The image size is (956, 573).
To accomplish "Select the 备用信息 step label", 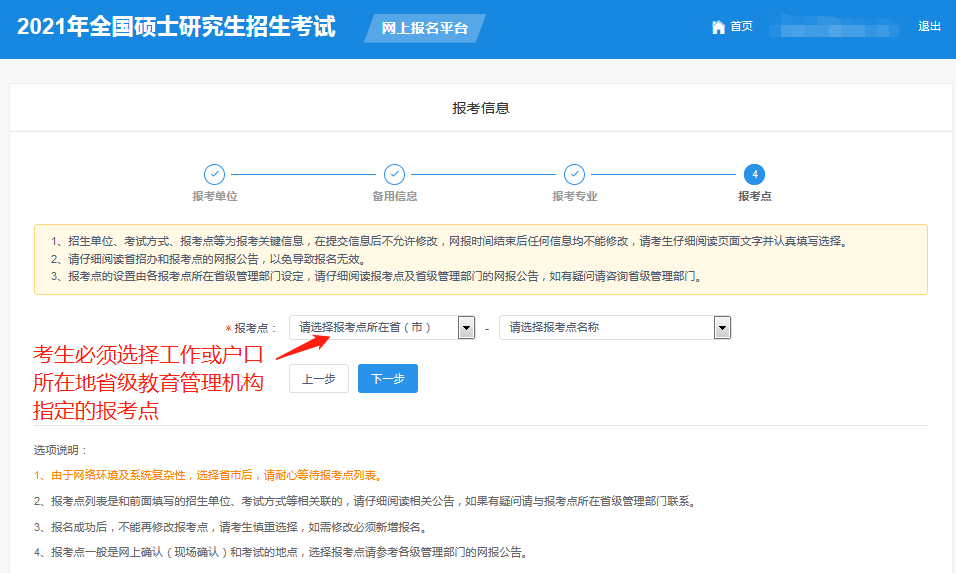I will point(394,196).
